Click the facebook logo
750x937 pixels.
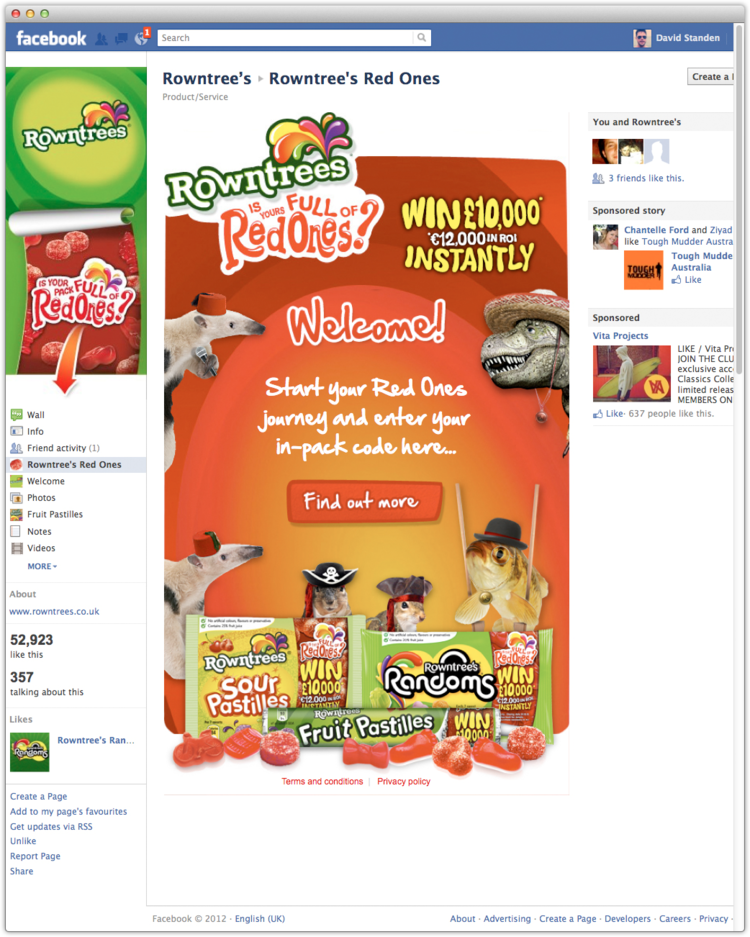pyautogui.click(x=51, y=38)
